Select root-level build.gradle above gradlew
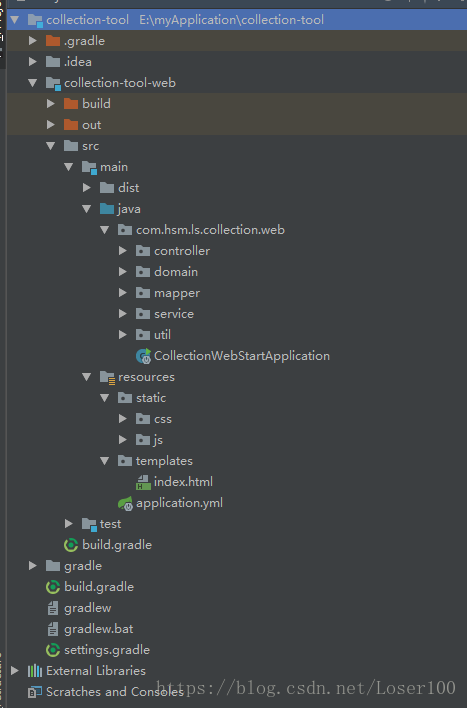 coord(99,587)
